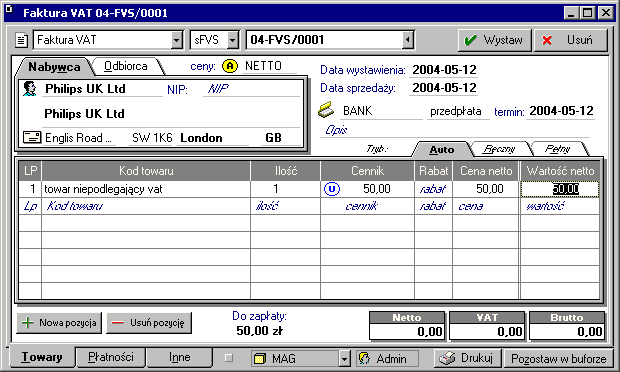Image resolution: width=620 pixels, height=372 pixels.
Task: Maximize the Faktura VAT window
Action: [x=588, y=13]
